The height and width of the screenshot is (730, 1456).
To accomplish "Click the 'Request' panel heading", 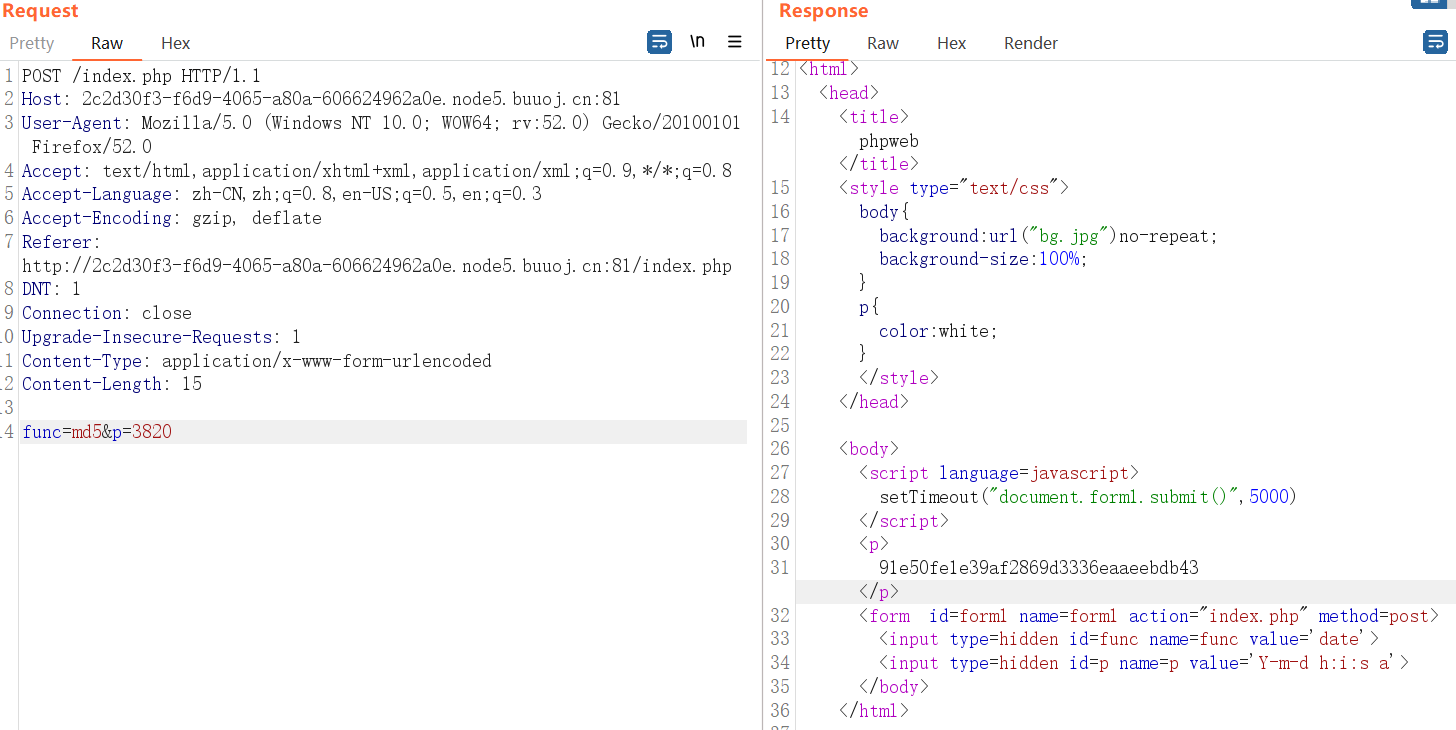I will [40, 11].
